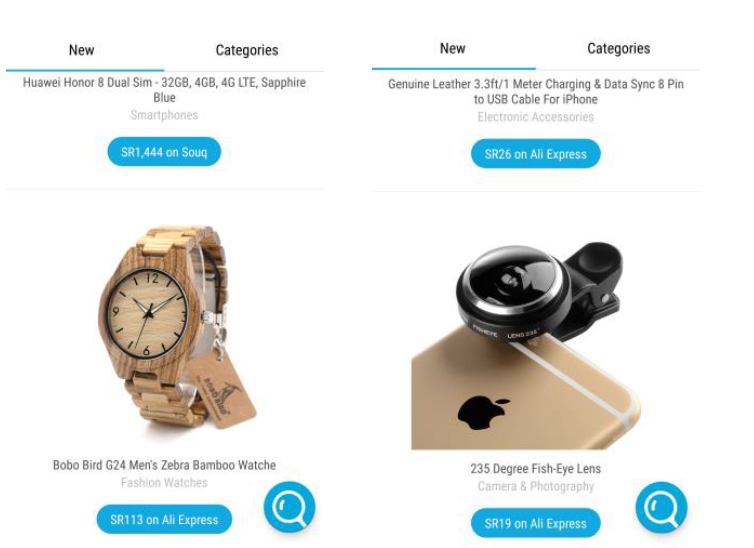Tap the search magnifier icon on right screen
Image resolution: width=754 pixels, height=548 pixels.
click(661, 508)
